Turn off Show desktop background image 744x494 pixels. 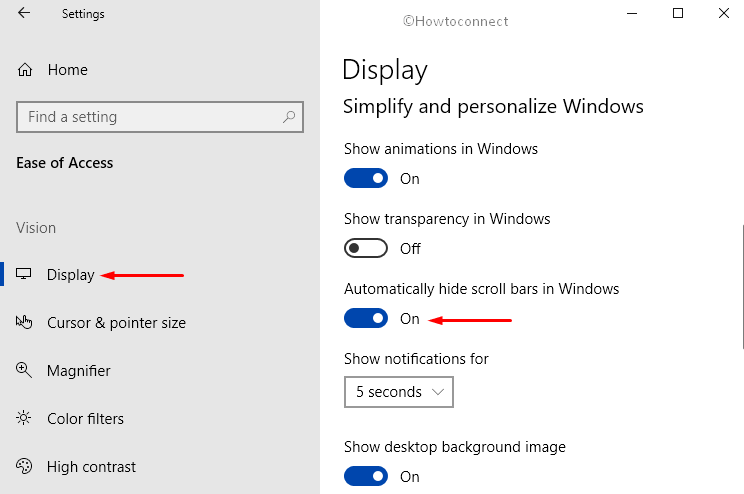click(366, 476)
